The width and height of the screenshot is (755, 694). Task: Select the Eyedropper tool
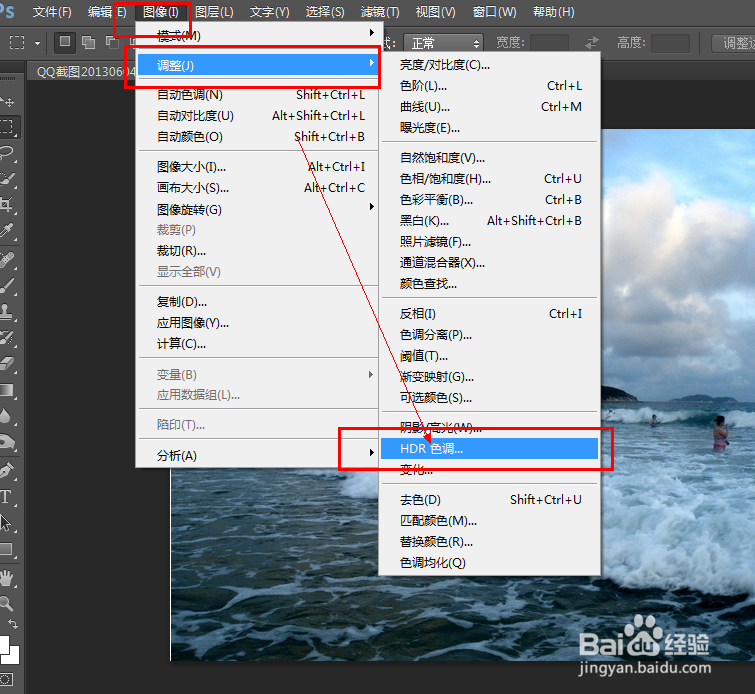coord(7,231)
